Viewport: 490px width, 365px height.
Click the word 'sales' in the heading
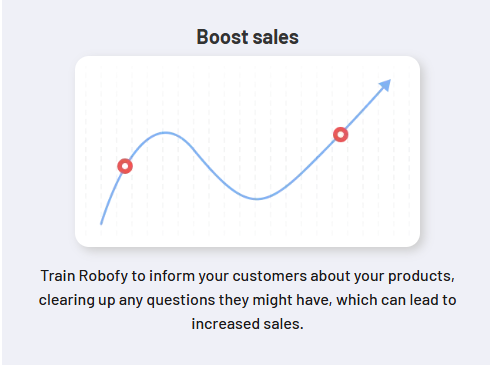pos(276,37)
